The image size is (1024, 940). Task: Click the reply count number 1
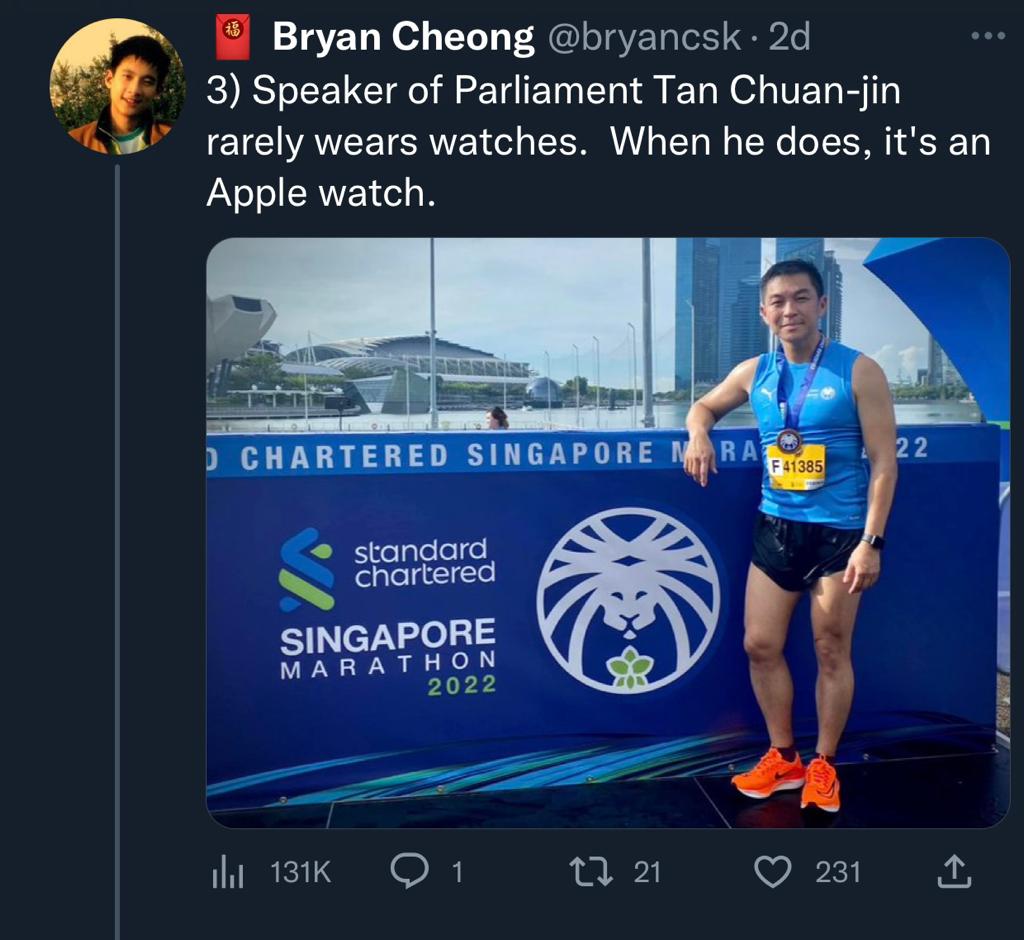pos(457,873)
